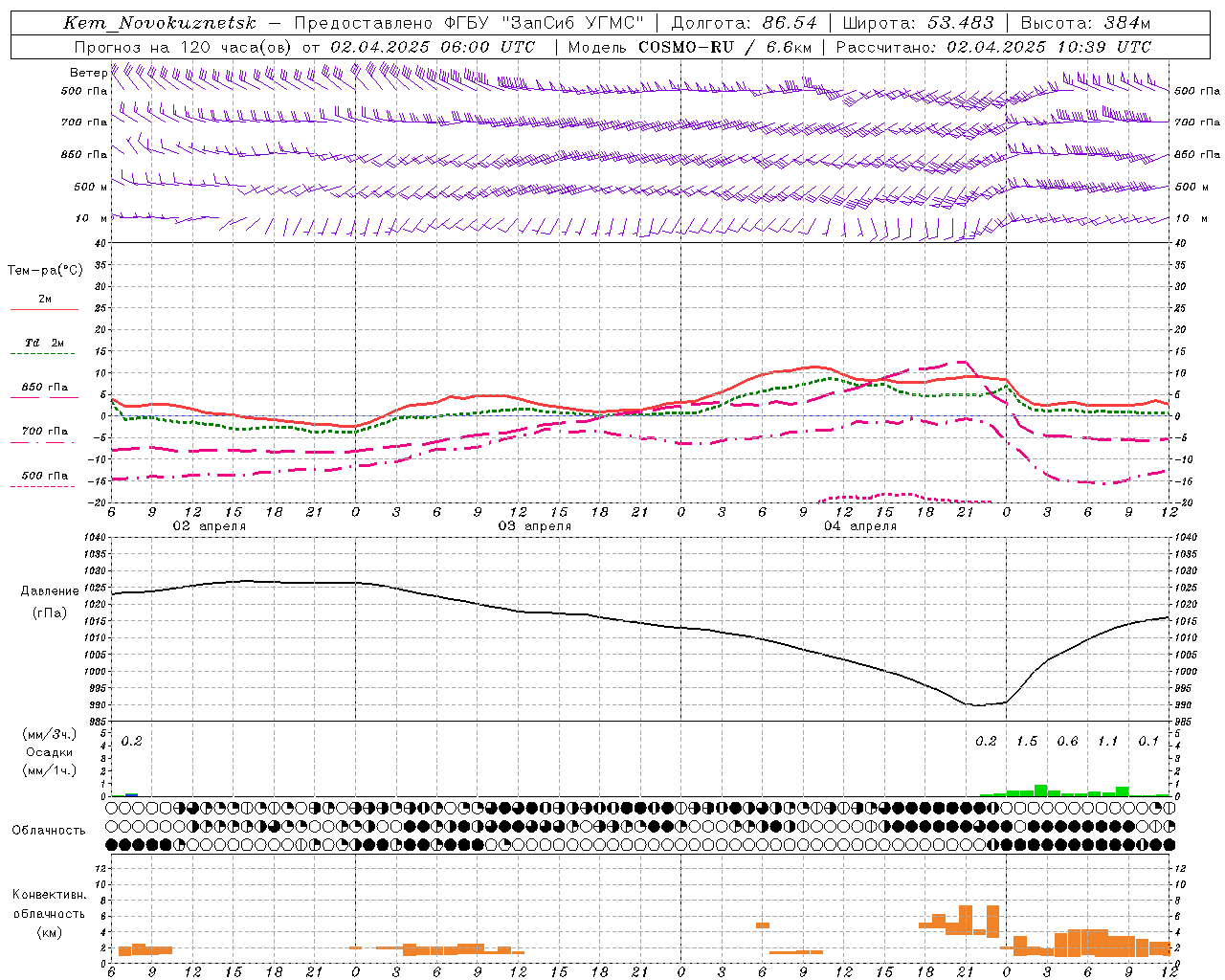Click the 'Прогноз на 120 часа(ов)' forecast text
The width and height of the screenshot is (1225, 980).
tap(184, 47)
